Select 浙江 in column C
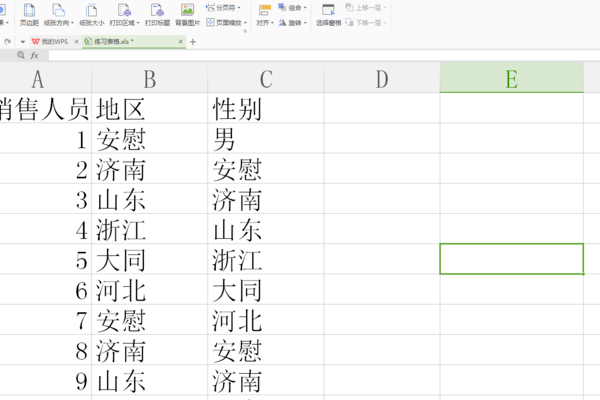Screen dimensions: 600x400 pyautogui.click(x=266, y=260)
